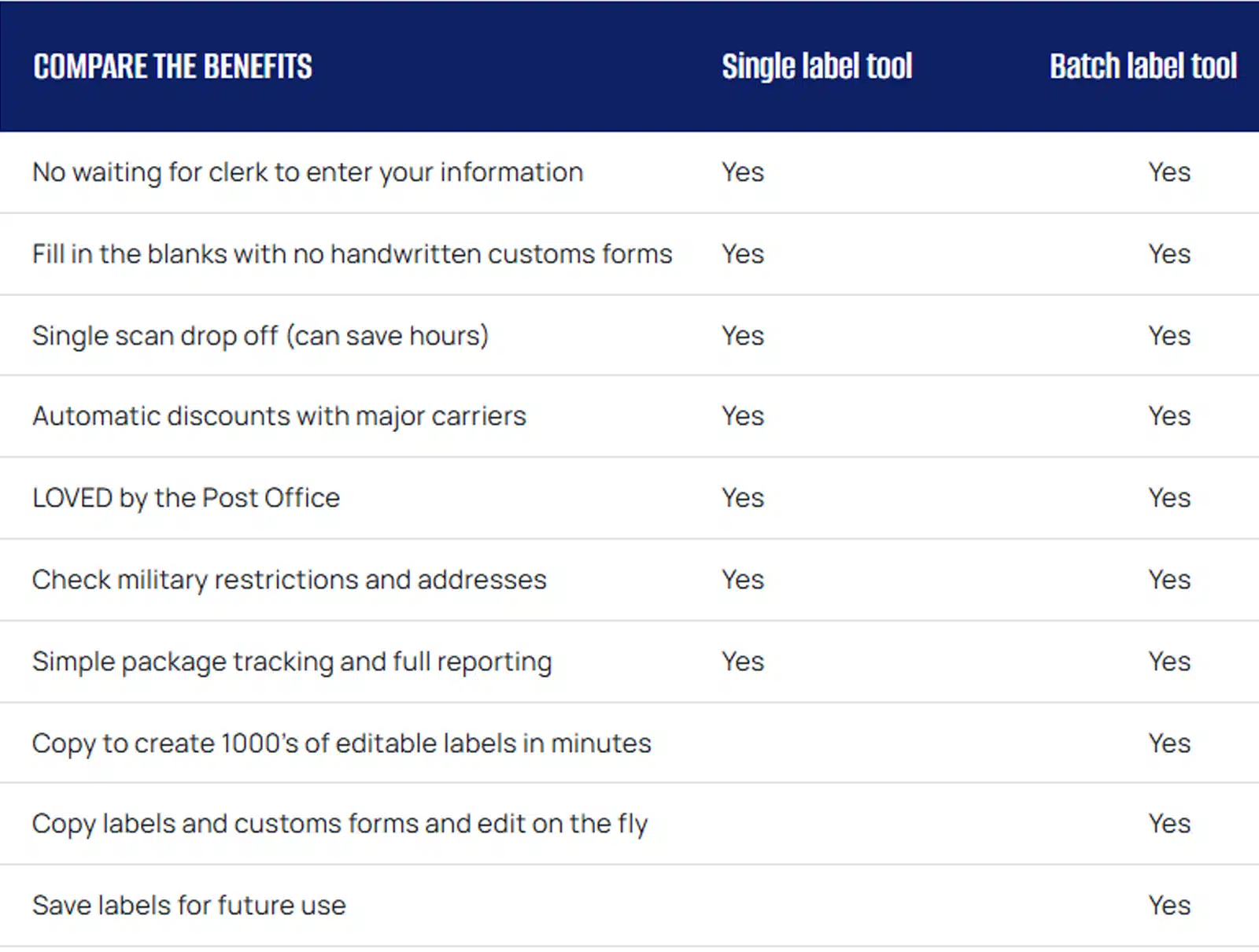This screenshot has width=1259, height=952.
Task: Select the "Fill in the blanks" benefit row
Action: pyautogui.click(x=352, y=254)
